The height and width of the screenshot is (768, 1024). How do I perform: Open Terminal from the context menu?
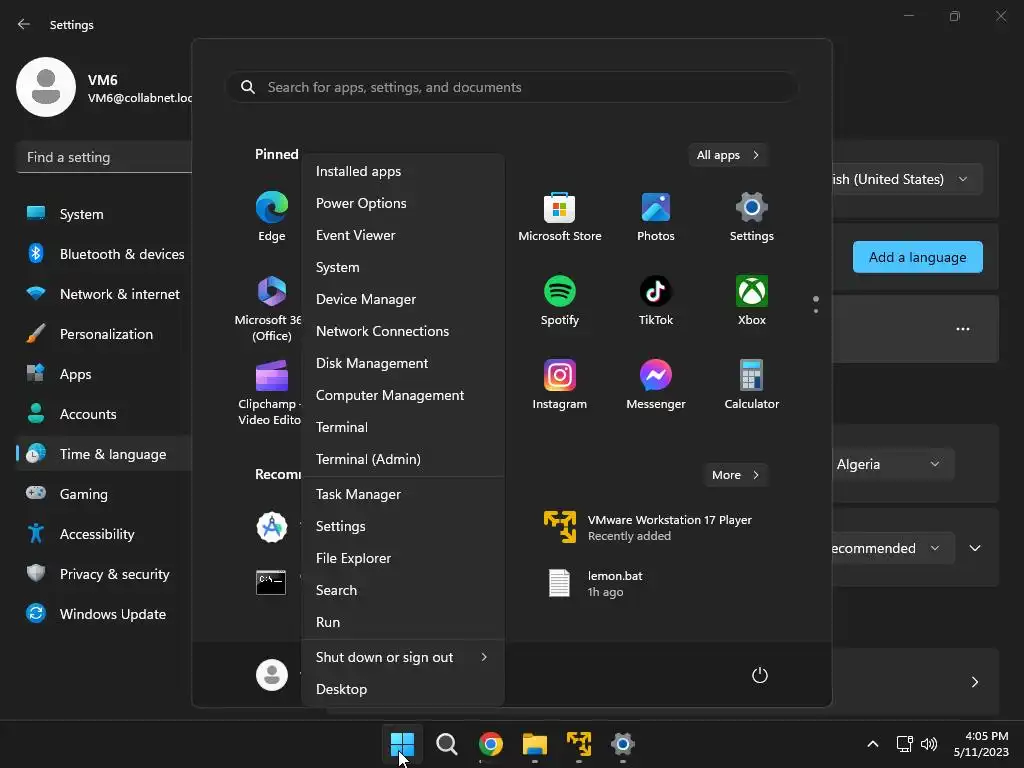(x=403, y=427)
